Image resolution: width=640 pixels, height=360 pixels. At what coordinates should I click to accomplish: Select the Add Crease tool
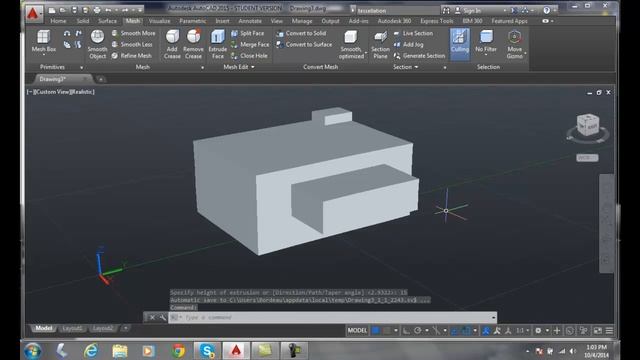(x=172, y=44)
